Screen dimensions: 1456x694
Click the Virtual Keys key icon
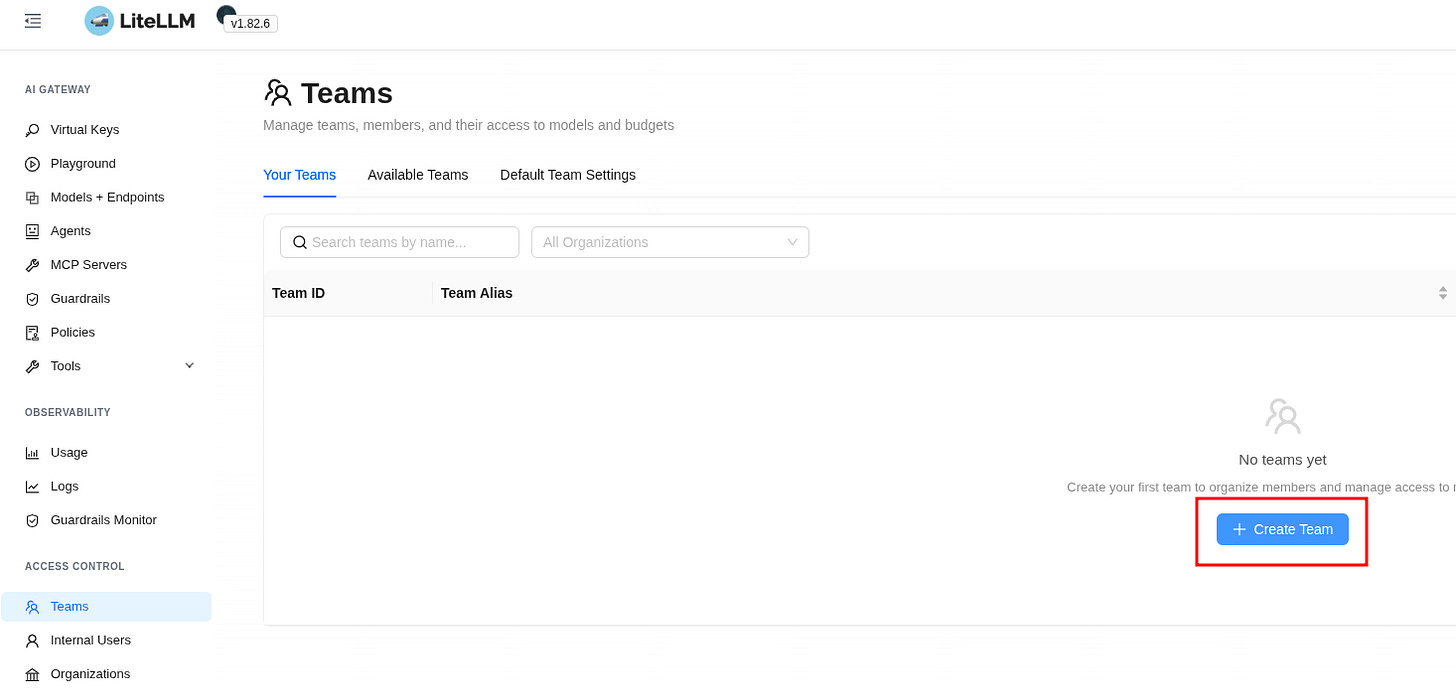click(x=32, y=130)
